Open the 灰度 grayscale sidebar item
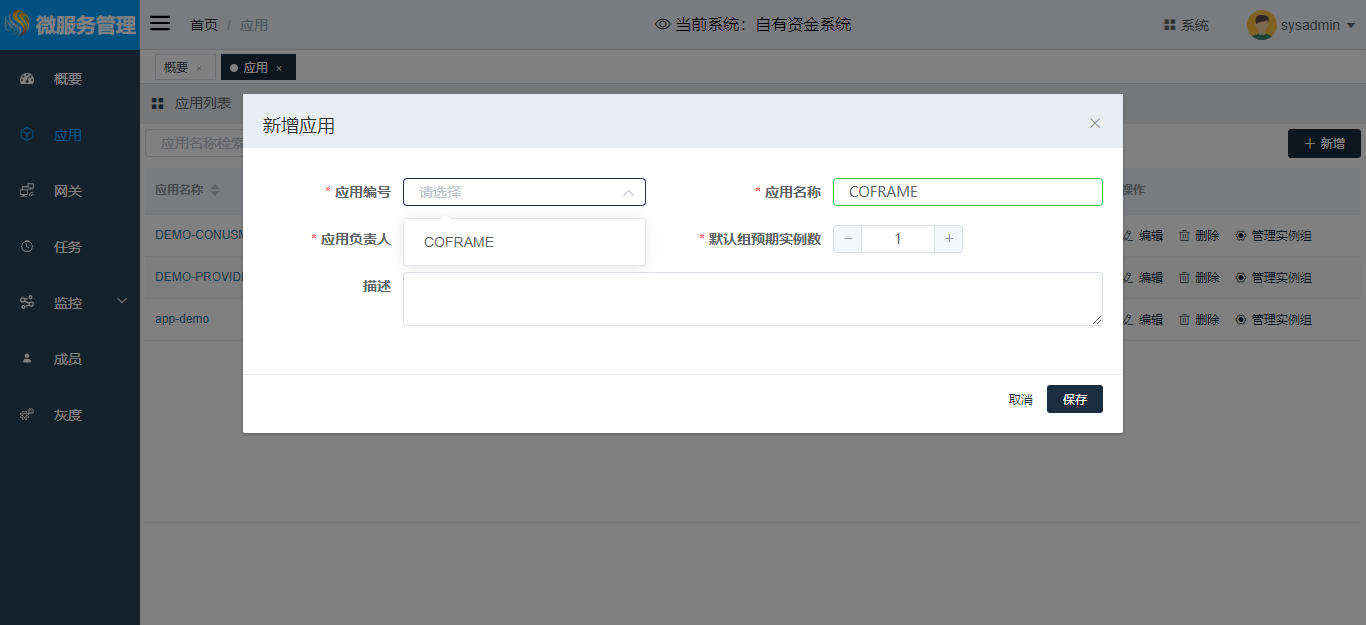This screenshot has height=625, width=1366. click(x=67, y=415)
